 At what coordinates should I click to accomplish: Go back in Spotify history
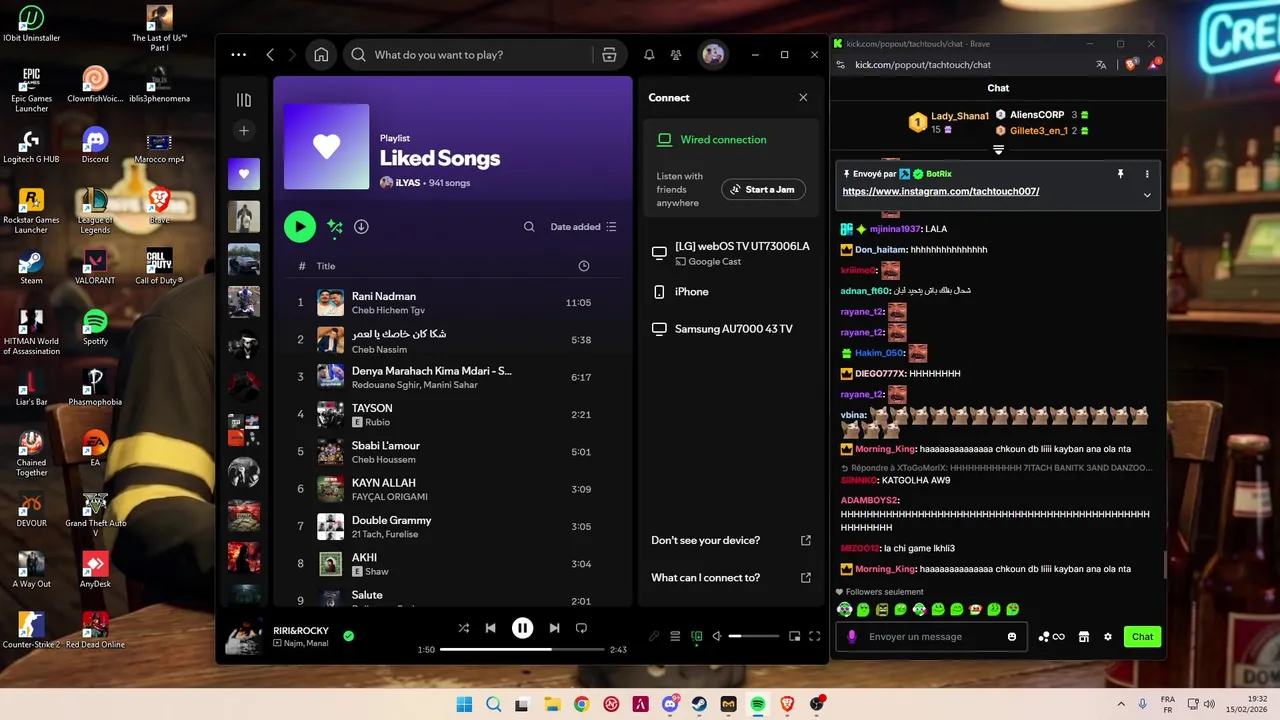click(270, 55)
